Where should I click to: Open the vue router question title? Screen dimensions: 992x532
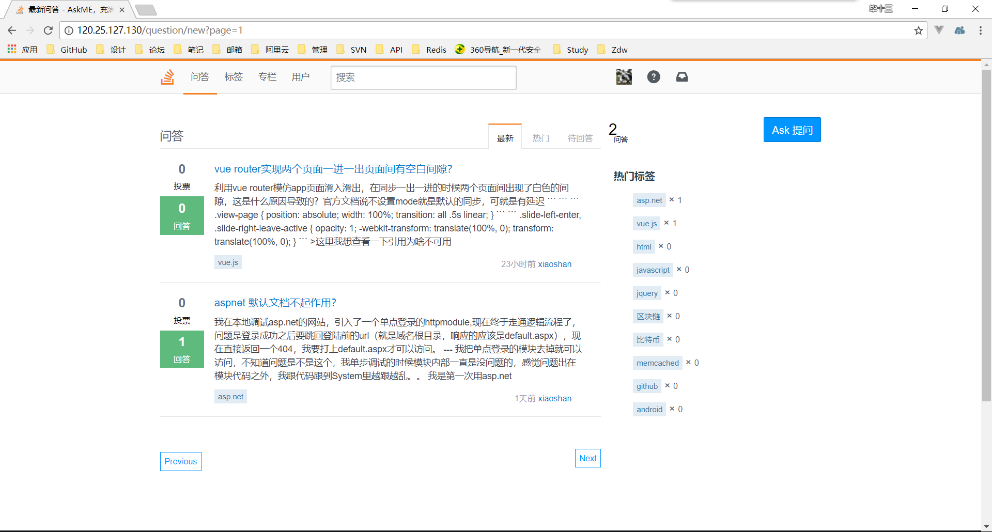tap(333, 169)
